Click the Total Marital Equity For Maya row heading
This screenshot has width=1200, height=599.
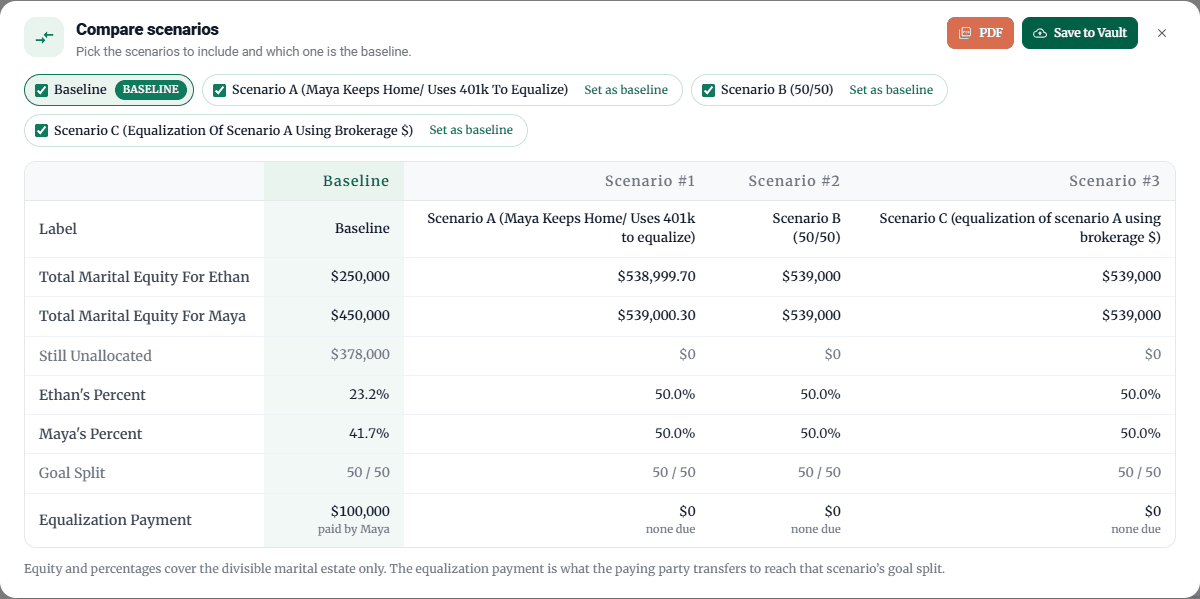pyautogui.click(x=142, y=316)
